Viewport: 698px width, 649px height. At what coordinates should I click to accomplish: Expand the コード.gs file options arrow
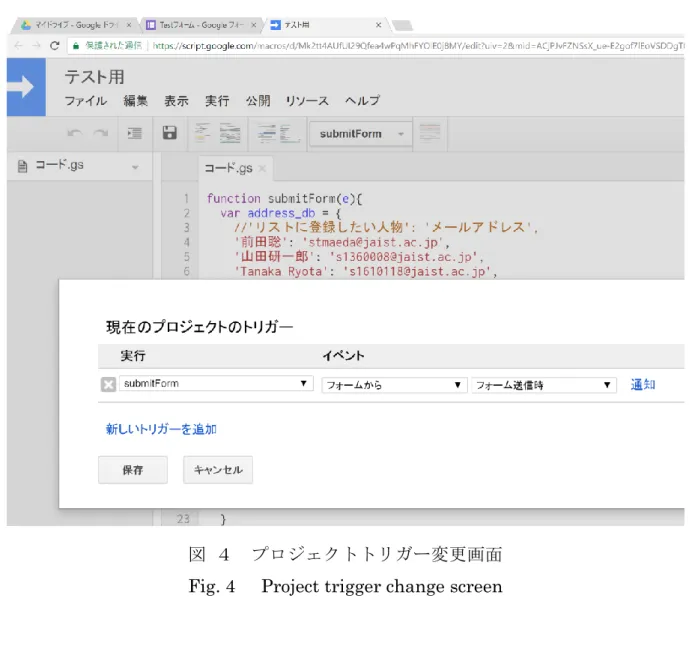pos(135,167)
